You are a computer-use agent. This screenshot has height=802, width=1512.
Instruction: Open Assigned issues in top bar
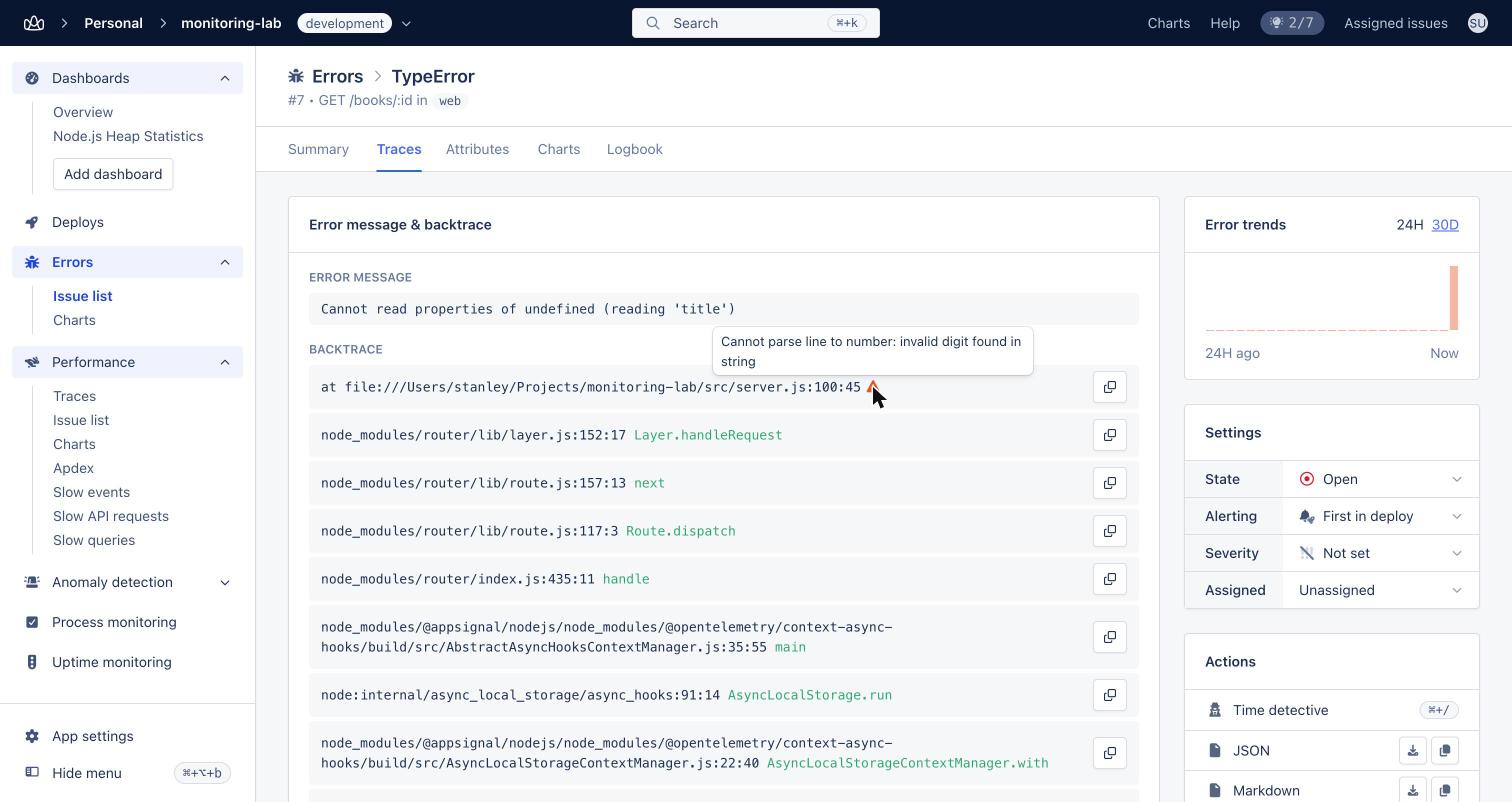[1396, 23]
